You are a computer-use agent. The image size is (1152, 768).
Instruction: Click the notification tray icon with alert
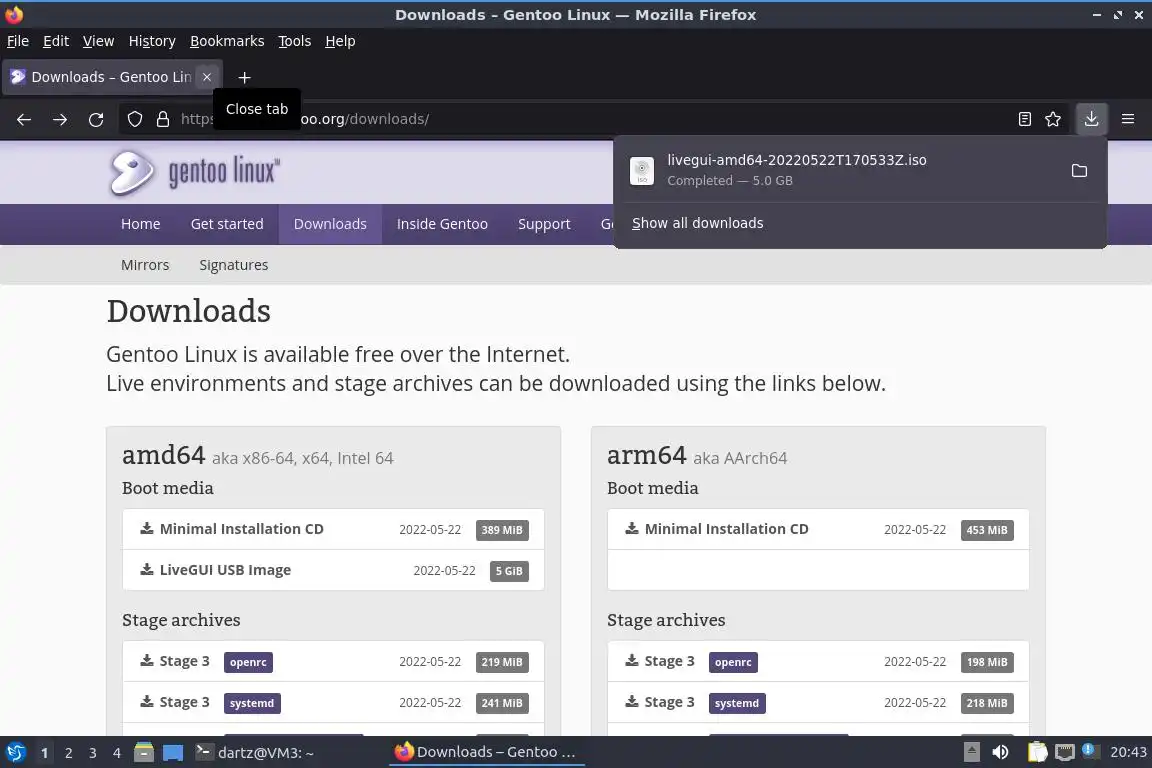point(1090,751)
